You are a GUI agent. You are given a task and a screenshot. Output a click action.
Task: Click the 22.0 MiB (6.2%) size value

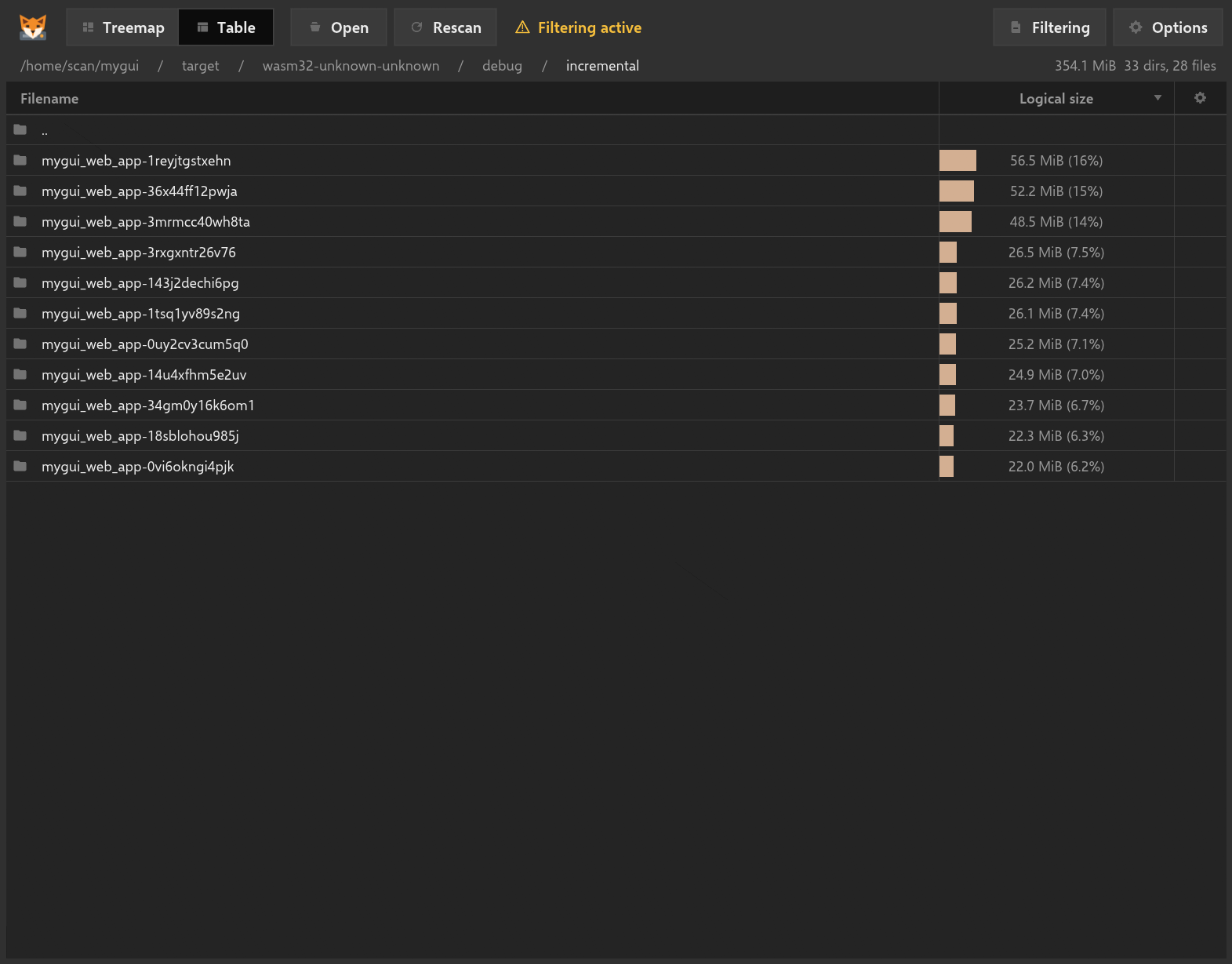(1056, 467)
